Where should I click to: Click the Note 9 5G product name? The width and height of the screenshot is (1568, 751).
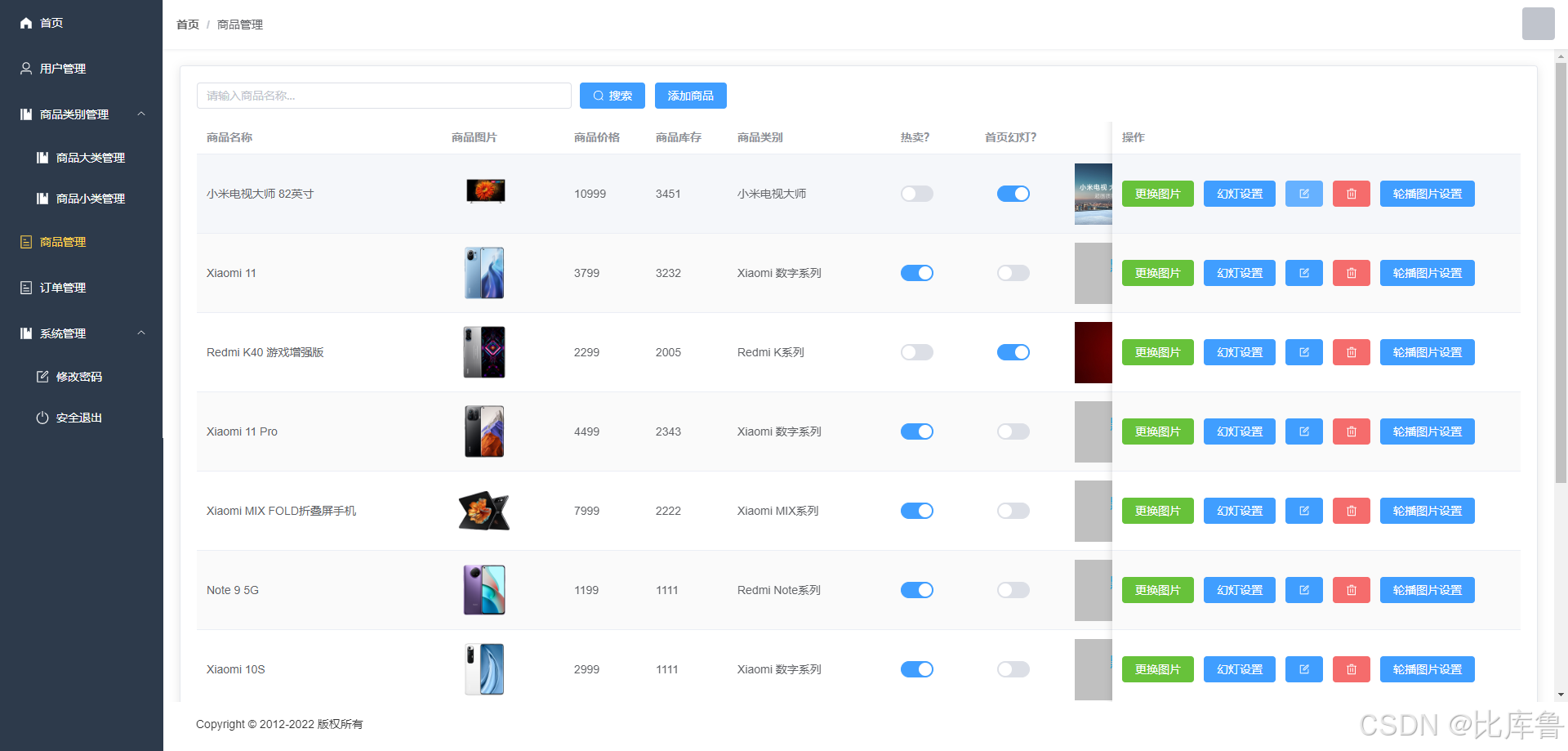(x=233, y=590)
